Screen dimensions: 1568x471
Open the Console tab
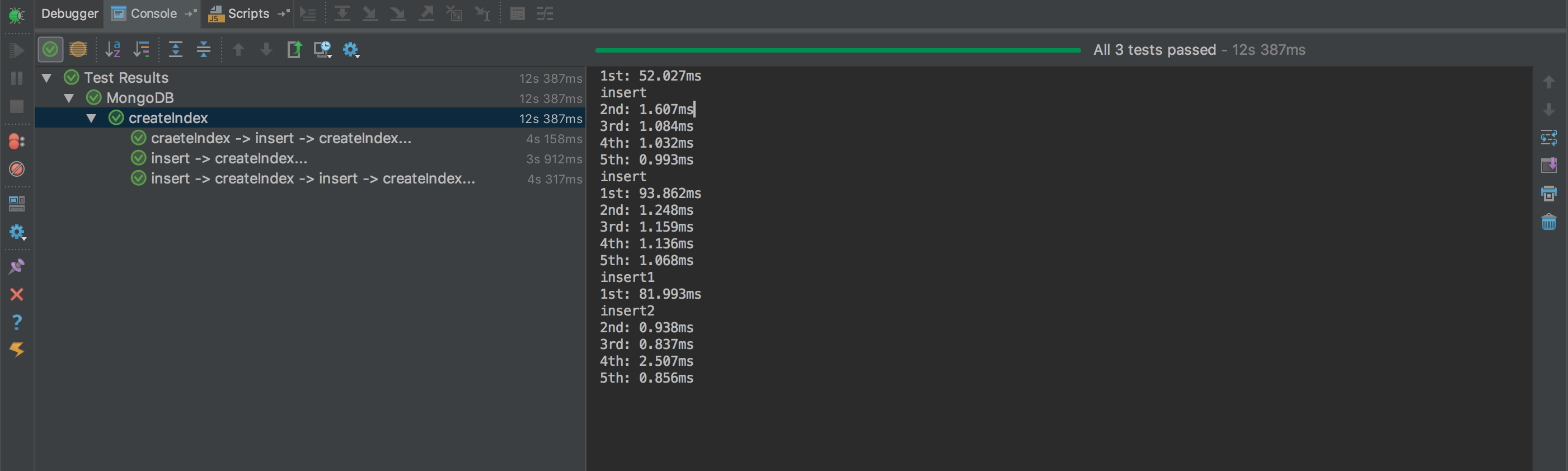(x=145, y=13)
